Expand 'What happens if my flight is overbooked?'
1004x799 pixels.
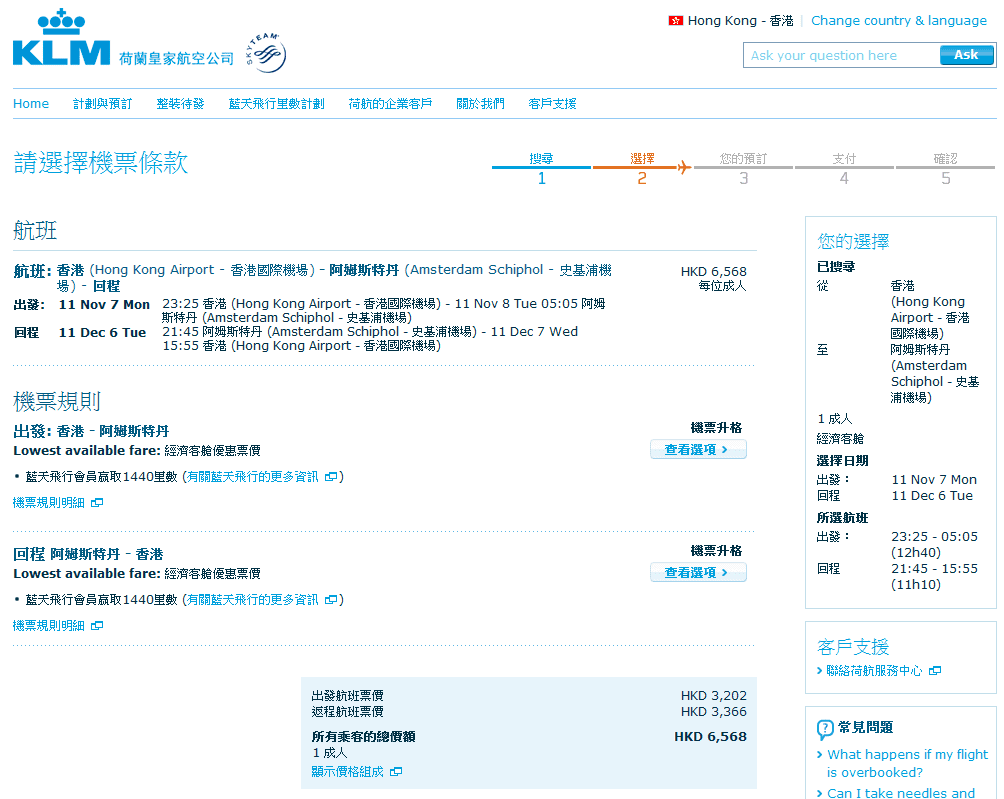point(907,763)
